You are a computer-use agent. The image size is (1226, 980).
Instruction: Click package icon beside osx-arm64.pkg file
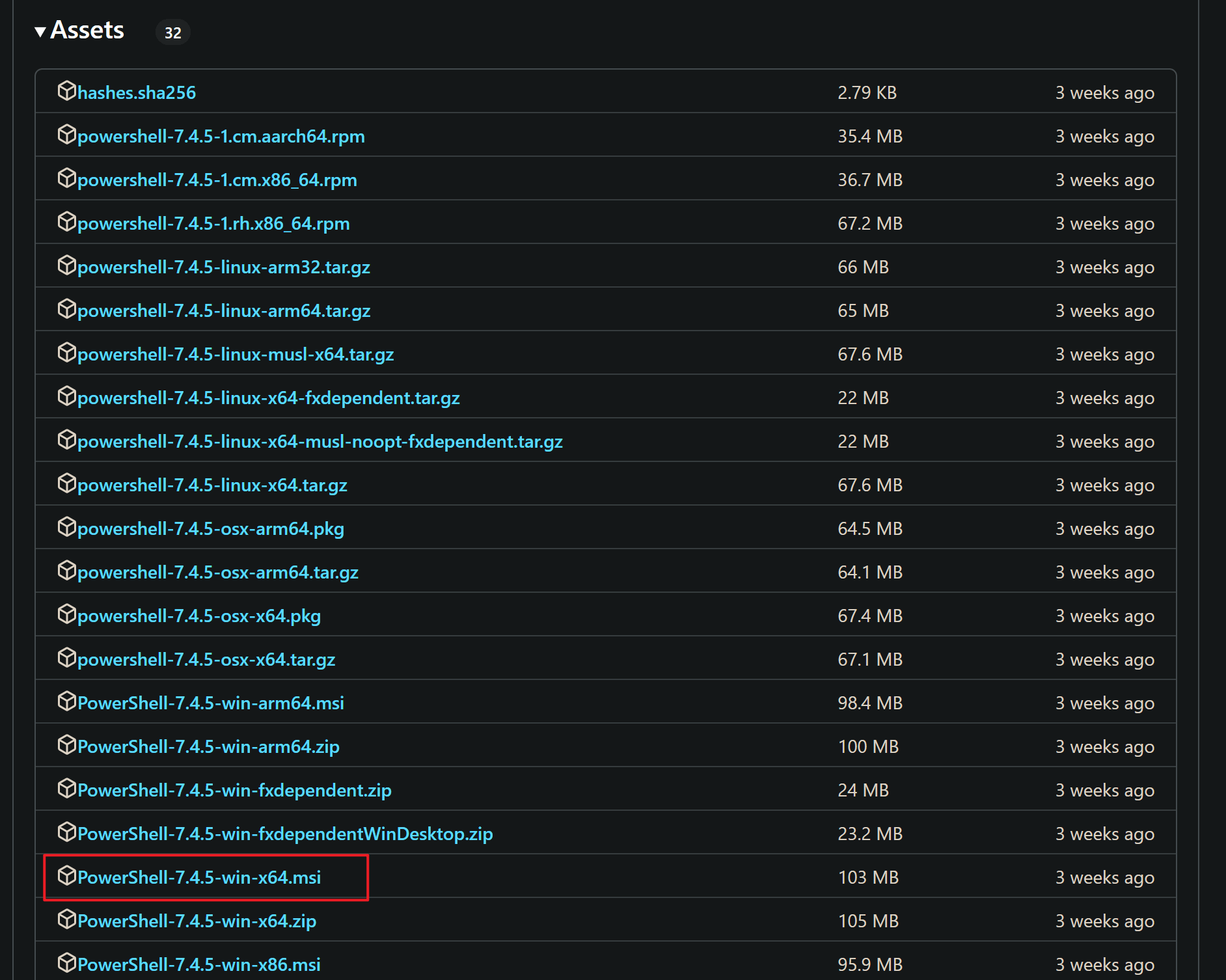click(66, 526)
